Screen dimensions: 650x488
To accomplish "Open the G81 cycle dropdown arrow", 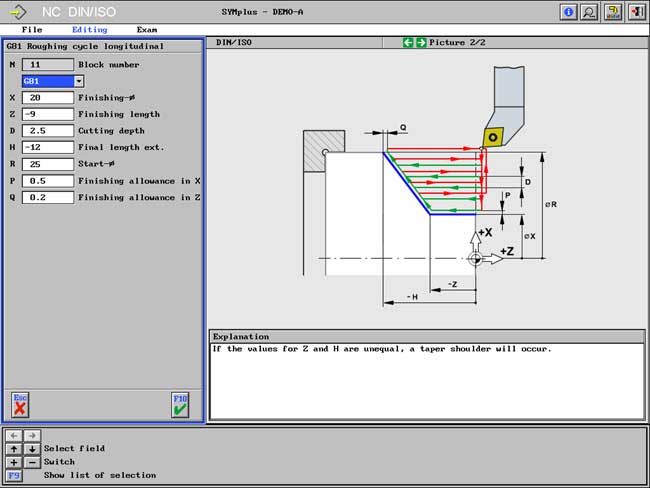I will [x=79, y=81].
